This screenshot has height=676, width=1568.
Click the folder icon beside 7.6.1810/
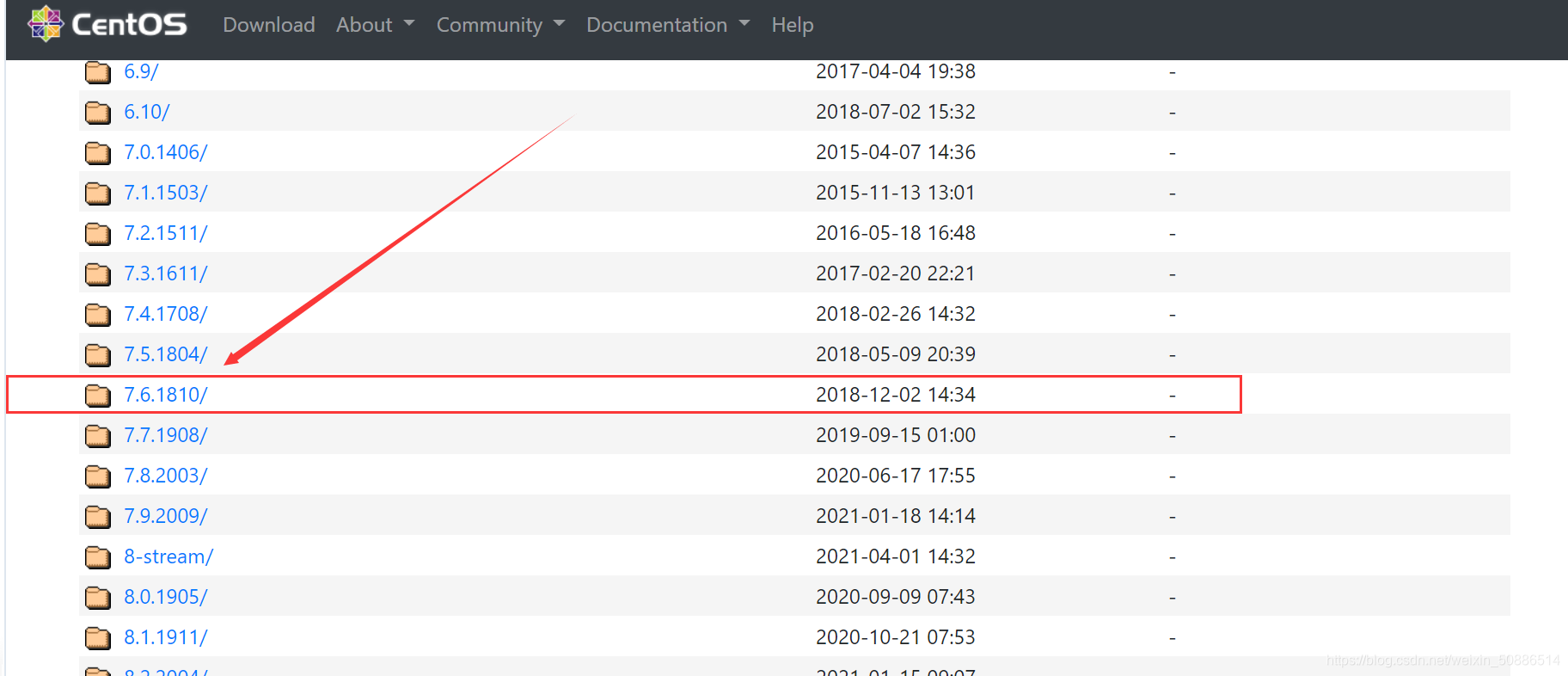[x=98, y=396]
